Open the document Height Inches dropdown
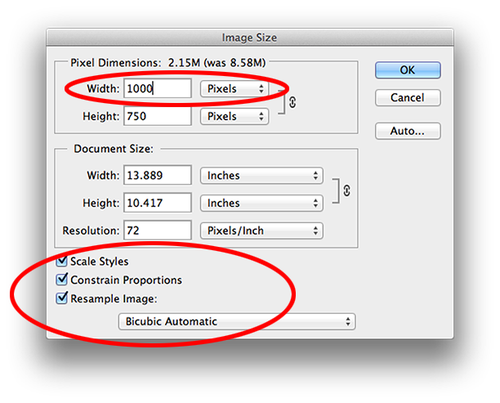 (x=261, y=203)
